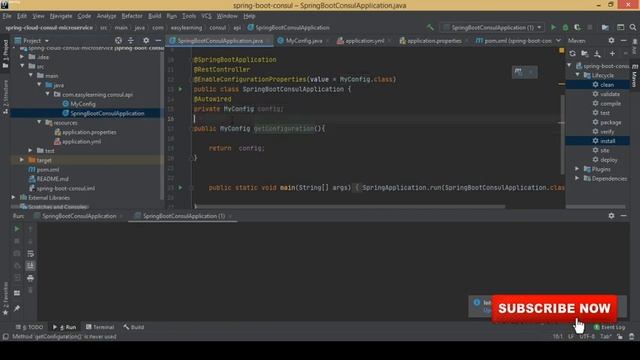Expand Maven Plugins node
The width and height of the screenshot is (640, 360).
577,169
